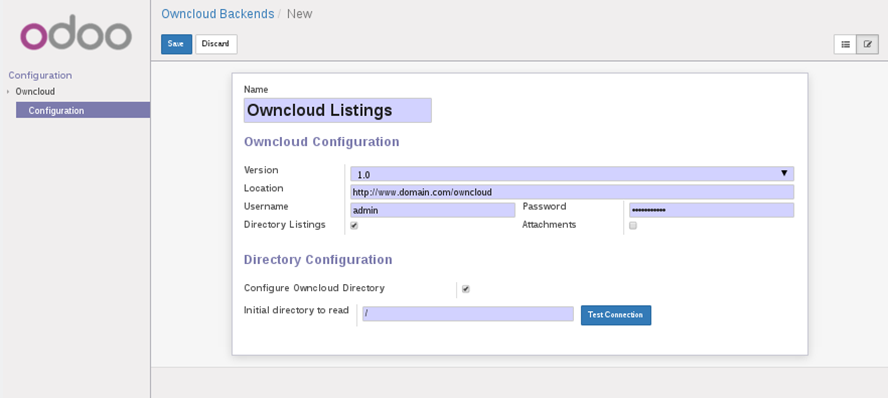Click the Configure Owncloud Directory label
888x398 pixels.
314,288
